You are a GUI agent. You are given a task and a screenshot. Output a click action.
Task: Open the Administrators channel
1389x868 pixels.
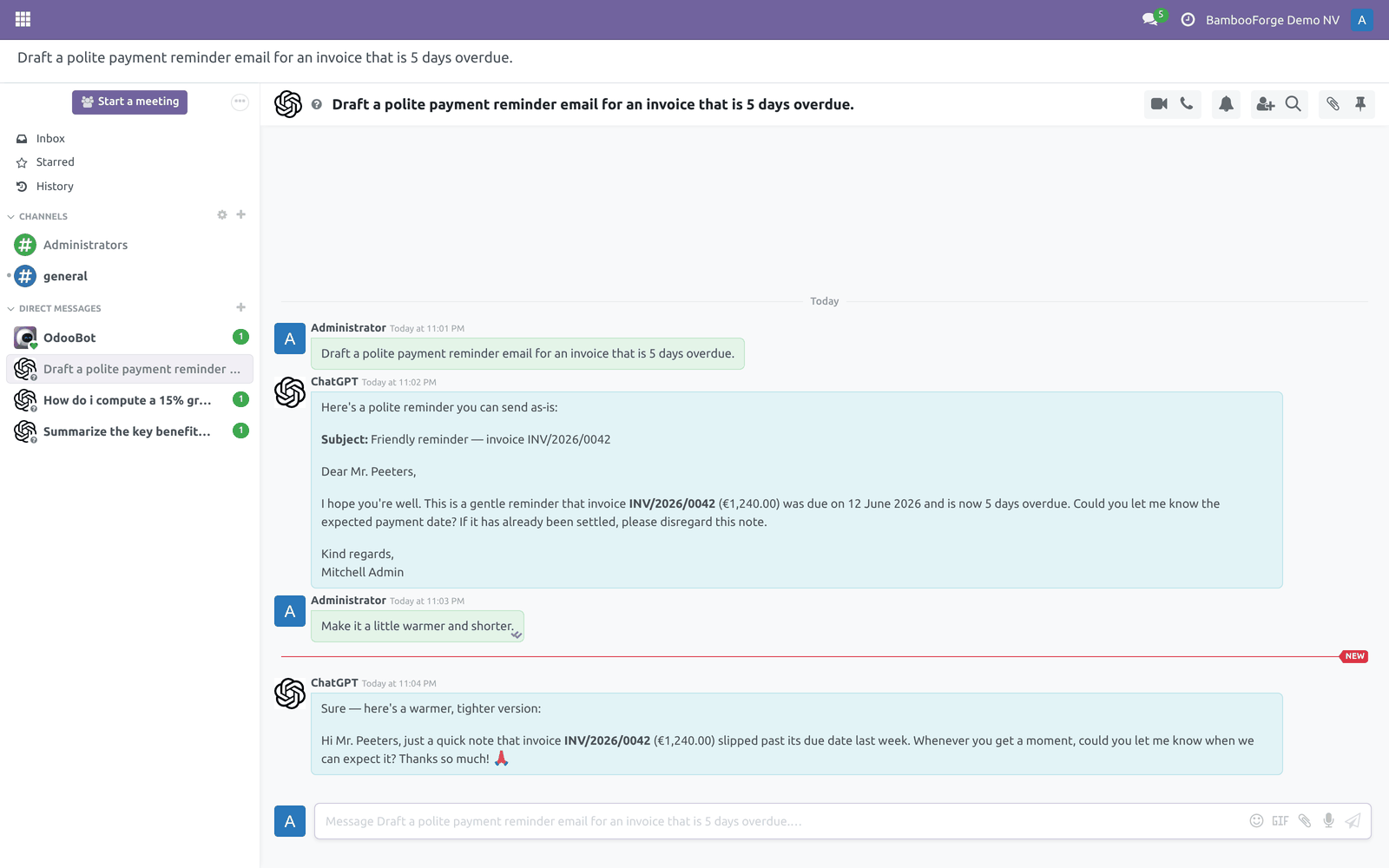coord(130,245)
